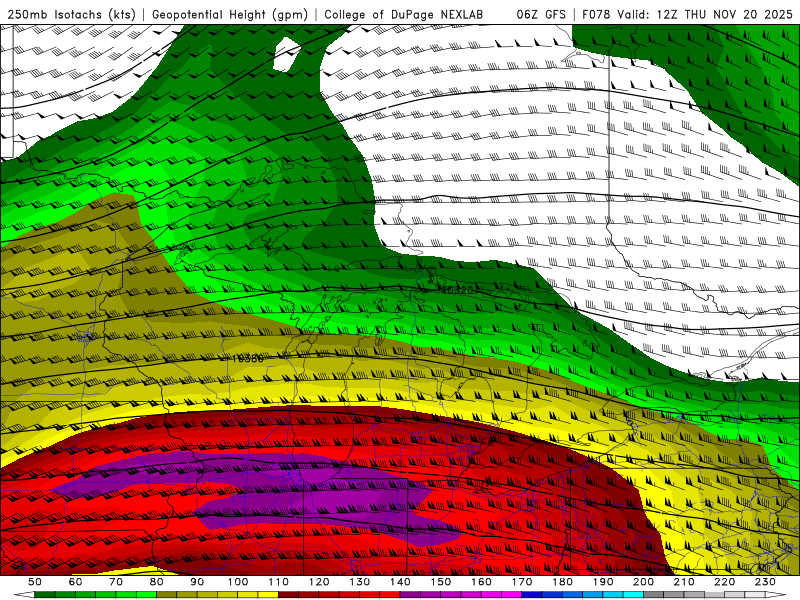Click the 150 value on the color scale

click(x=441, y=582)
